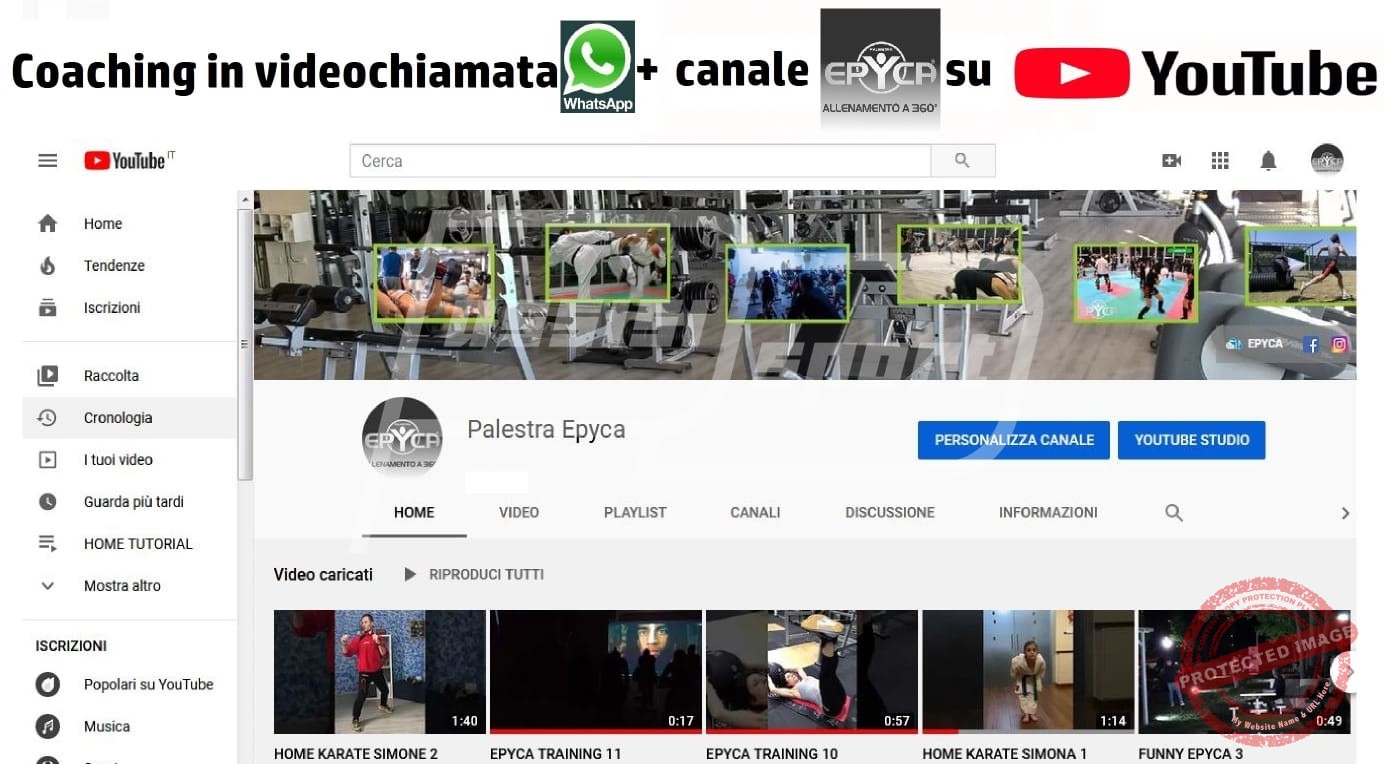Viewport: 1392px width, 764px height.
Task: Open the notifications bell
Action: pos(1268,161)
